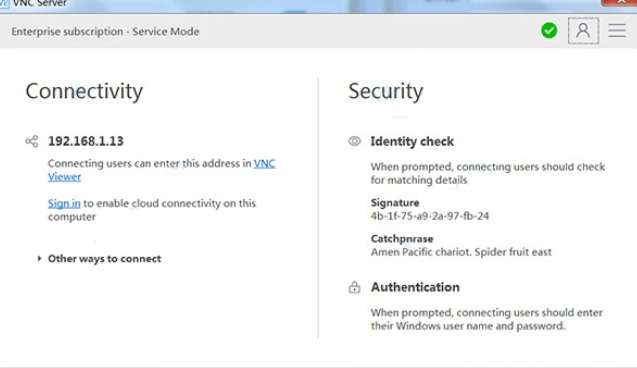Click the Sign in link
This screenshot has height=368, width=637.
(x=64, y=203)
